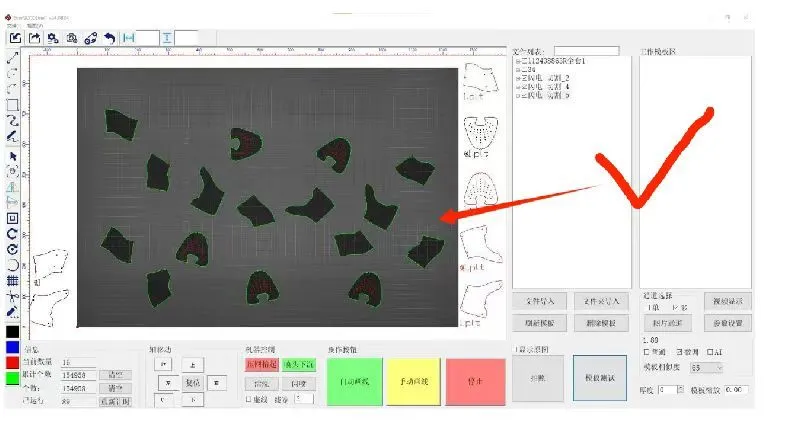Click the horizontal width measure icon
The height and width of the screenshot is (429, 789).
129,38
